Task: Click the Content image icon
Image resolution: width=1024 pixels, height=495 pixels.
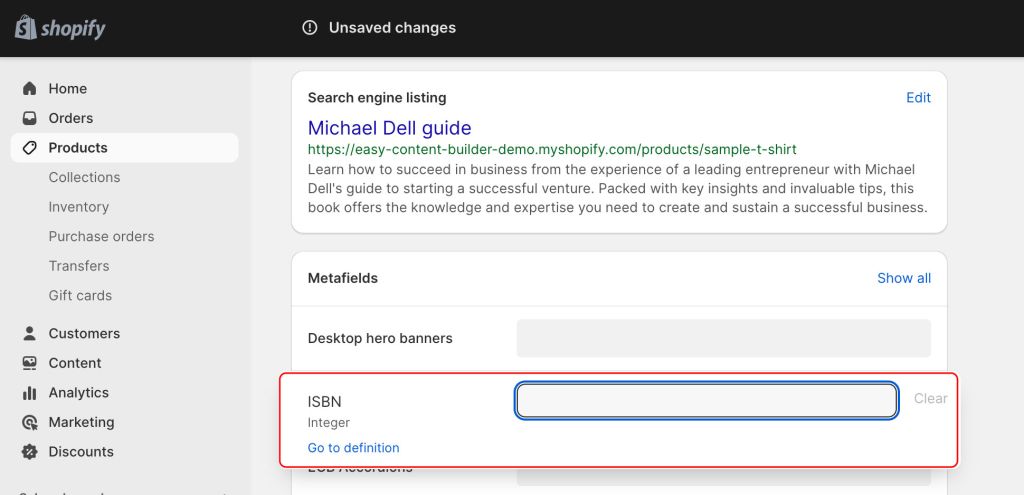Action: pyautogui.click(x=29, y=363)
